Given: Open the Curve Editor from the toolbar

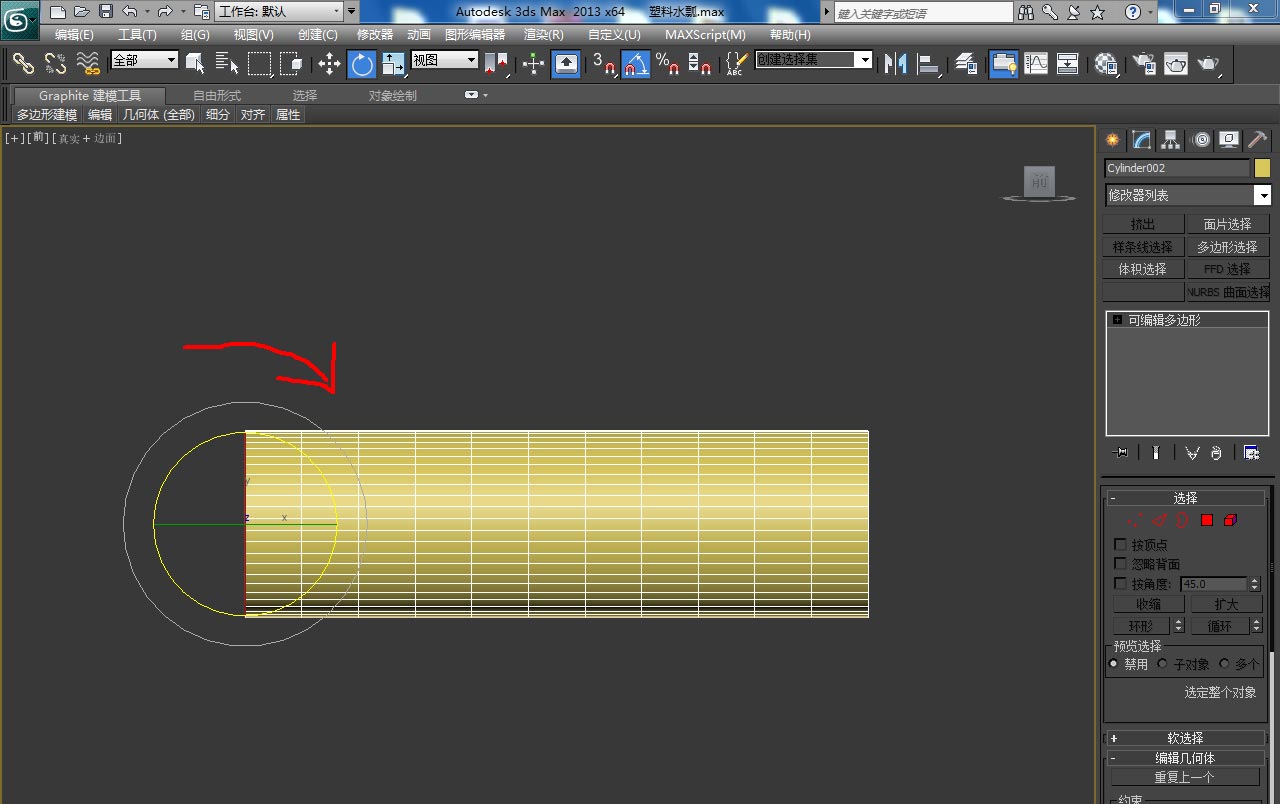Looking at the screenshot, I should pyautogui.click(x=1036, y=64).
